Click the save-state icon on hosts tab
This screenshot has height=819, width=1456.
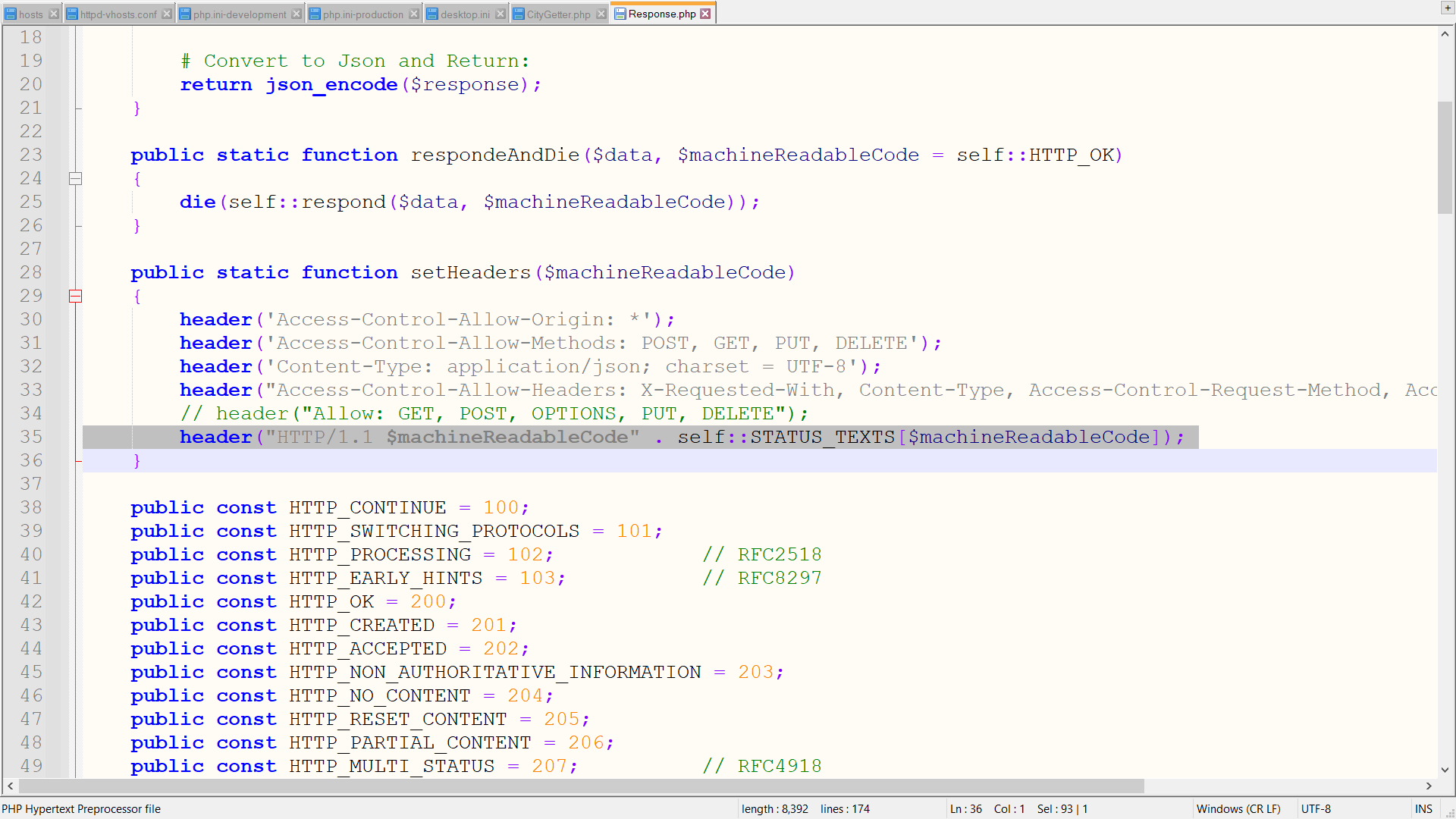pyautogui.click(x=11, y=14)
